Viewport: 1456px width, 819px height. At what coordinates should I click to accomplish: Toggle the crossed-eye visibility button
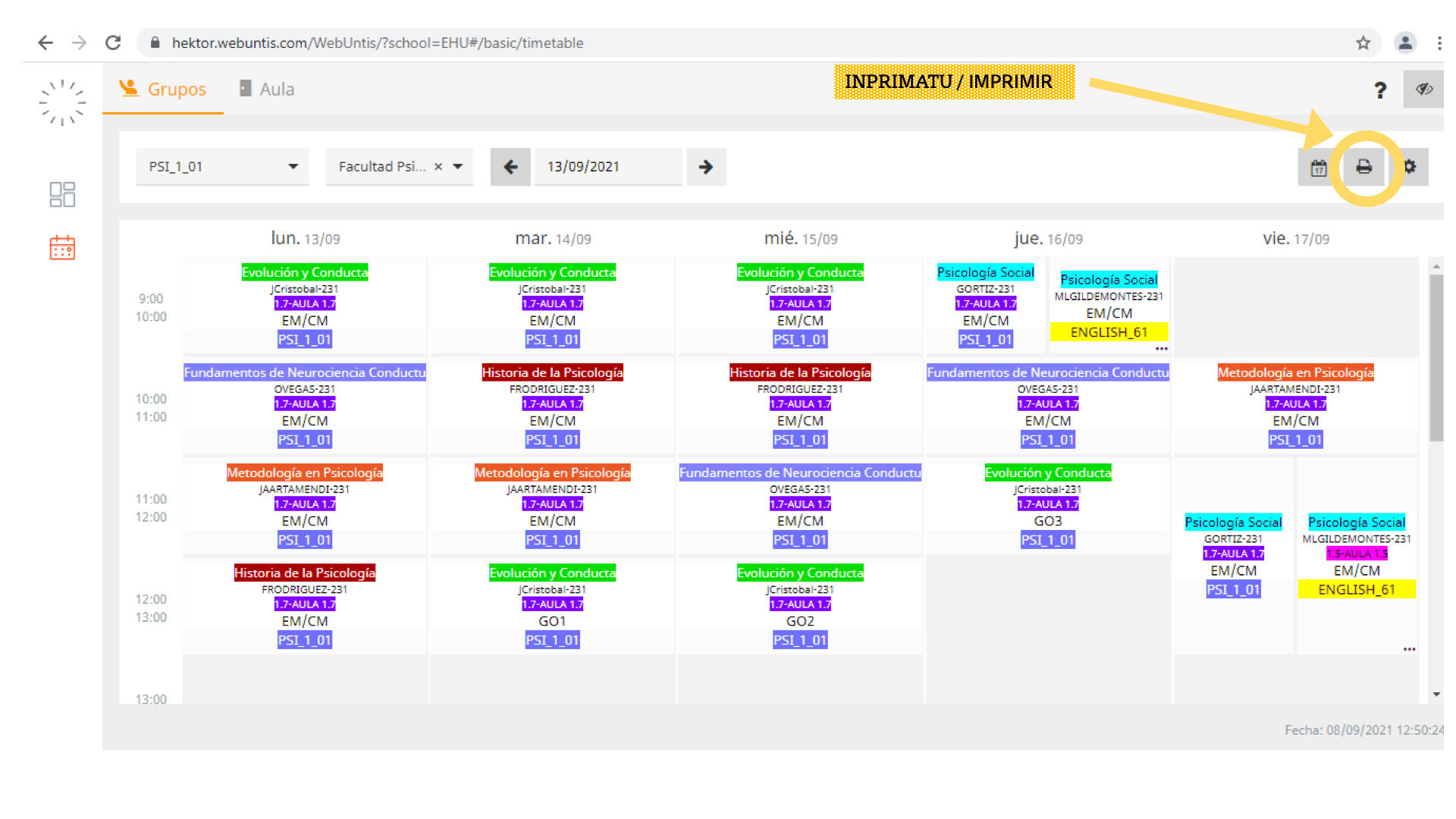click(1423, 89)
